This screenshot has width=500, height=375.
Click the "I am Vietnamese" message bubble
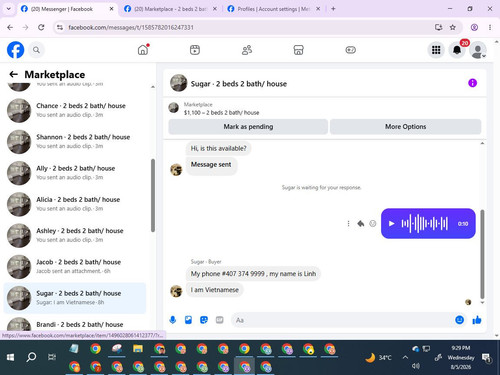pyautogui.click(x=215, y=290)
